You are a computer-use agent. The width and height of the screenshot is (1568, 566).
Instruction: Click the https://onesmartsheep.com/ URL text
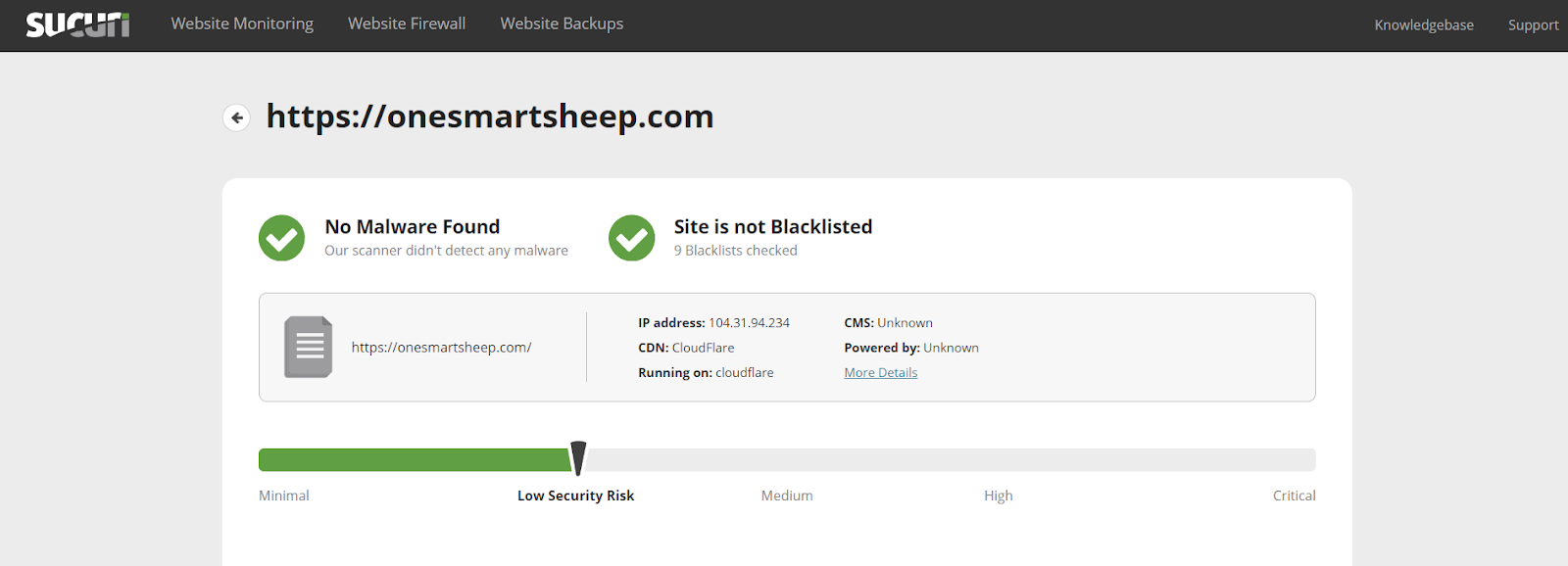click(441, 347)
